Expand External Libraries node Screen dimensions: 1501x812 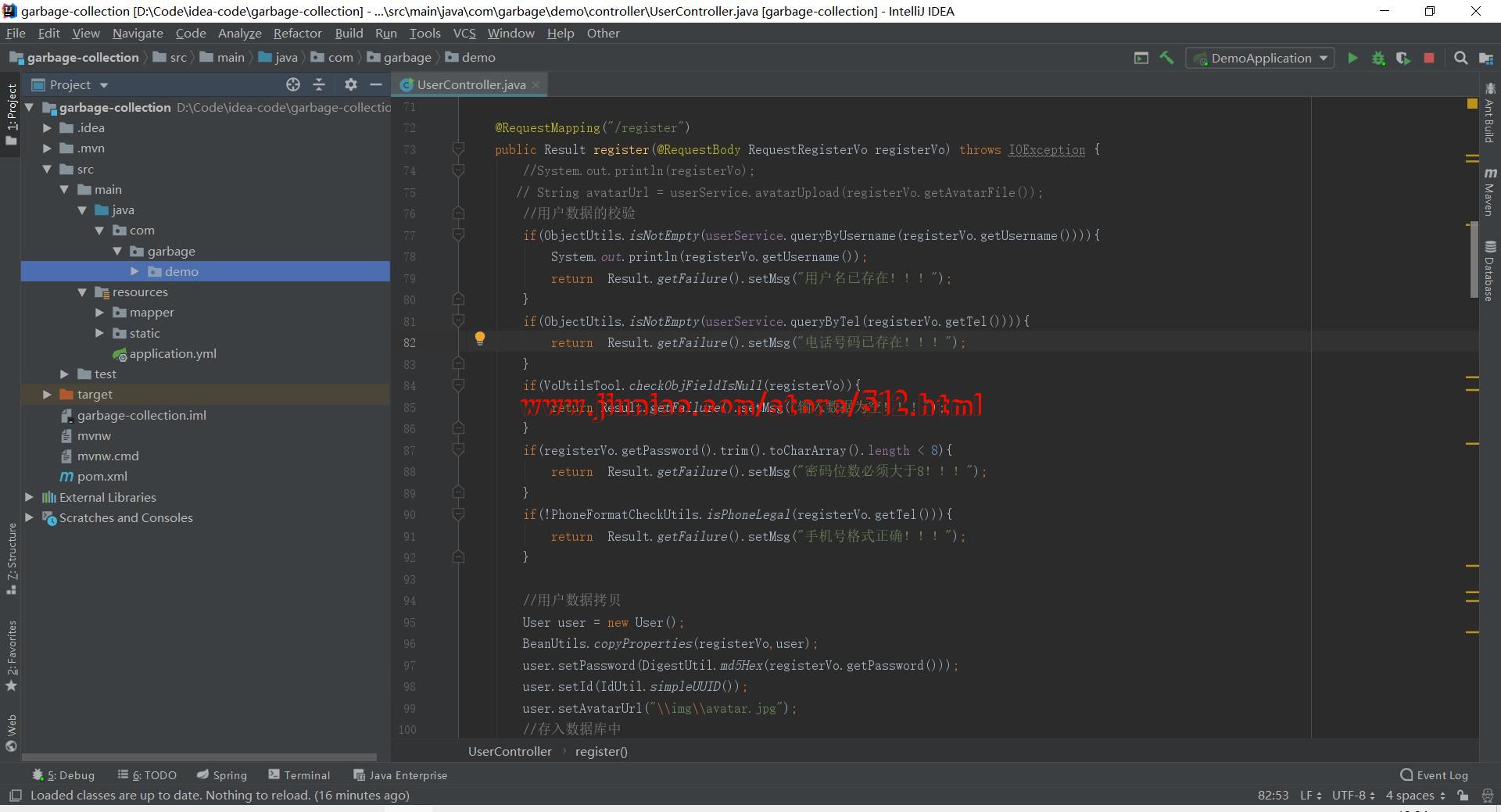29,497
